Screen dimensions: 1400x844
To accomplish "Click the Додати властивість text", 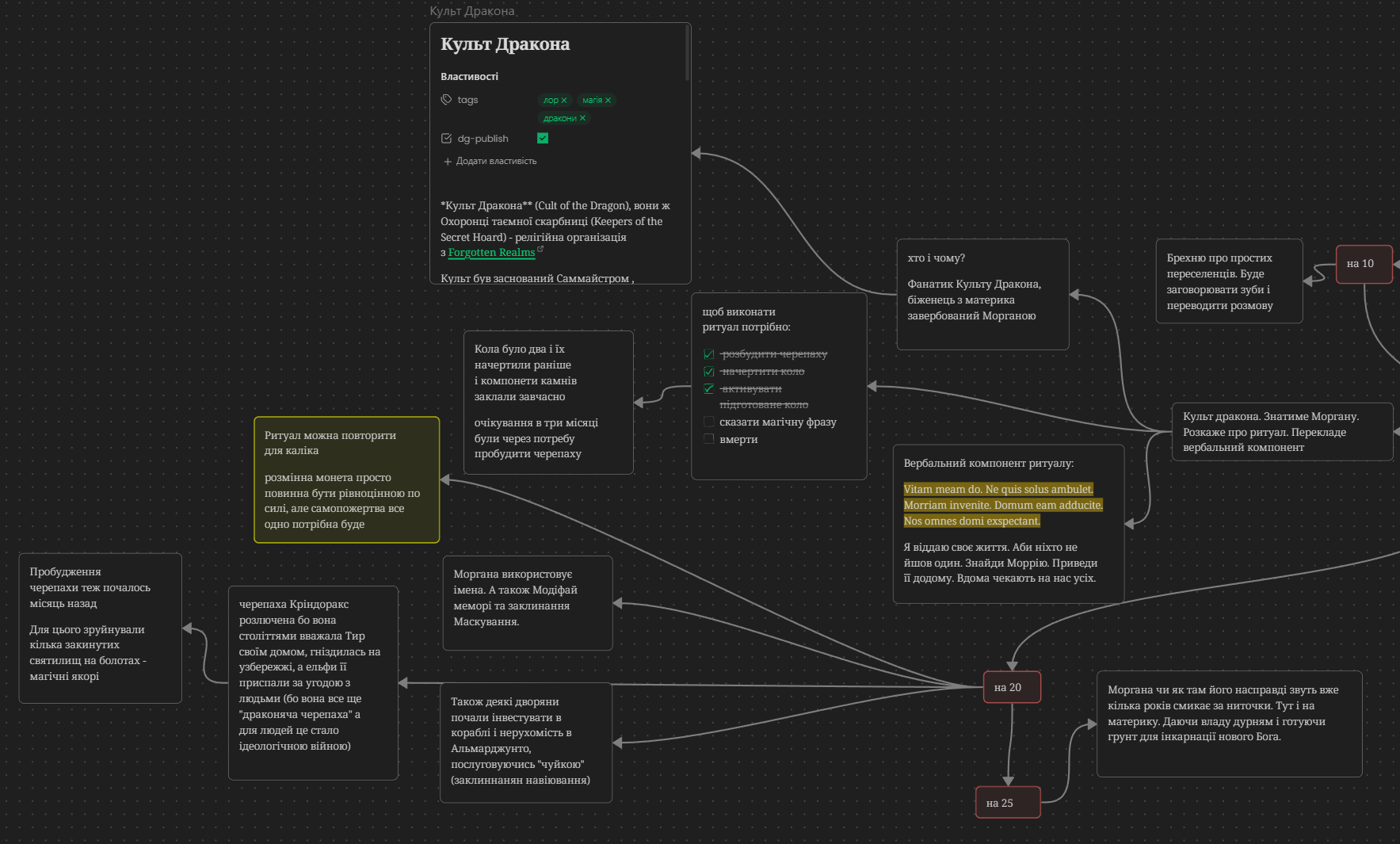I will click(496, 162).
